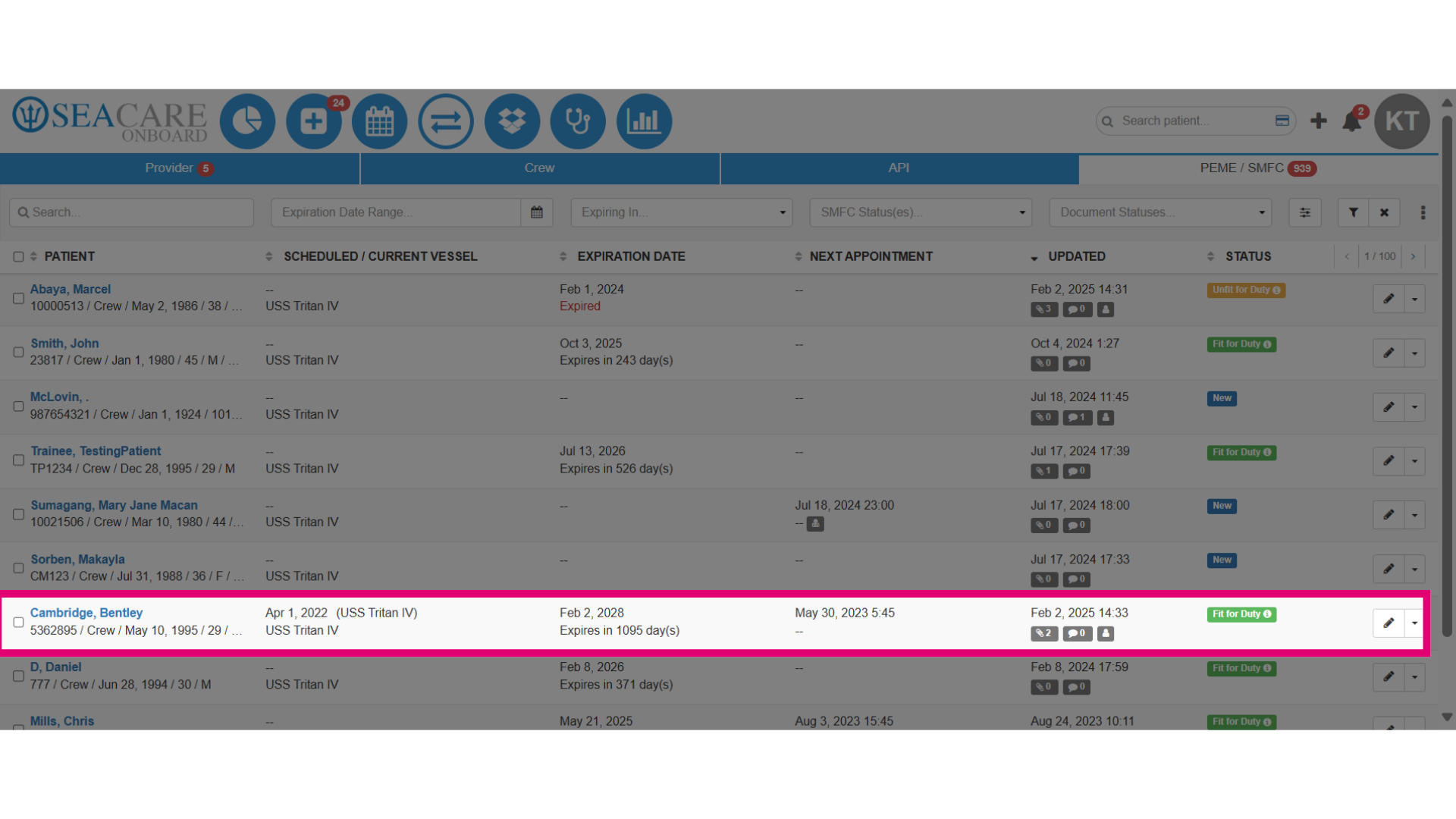Select checkbox for Trainee, TestingPatient
Screen dimensions: 1456x819
18,460
